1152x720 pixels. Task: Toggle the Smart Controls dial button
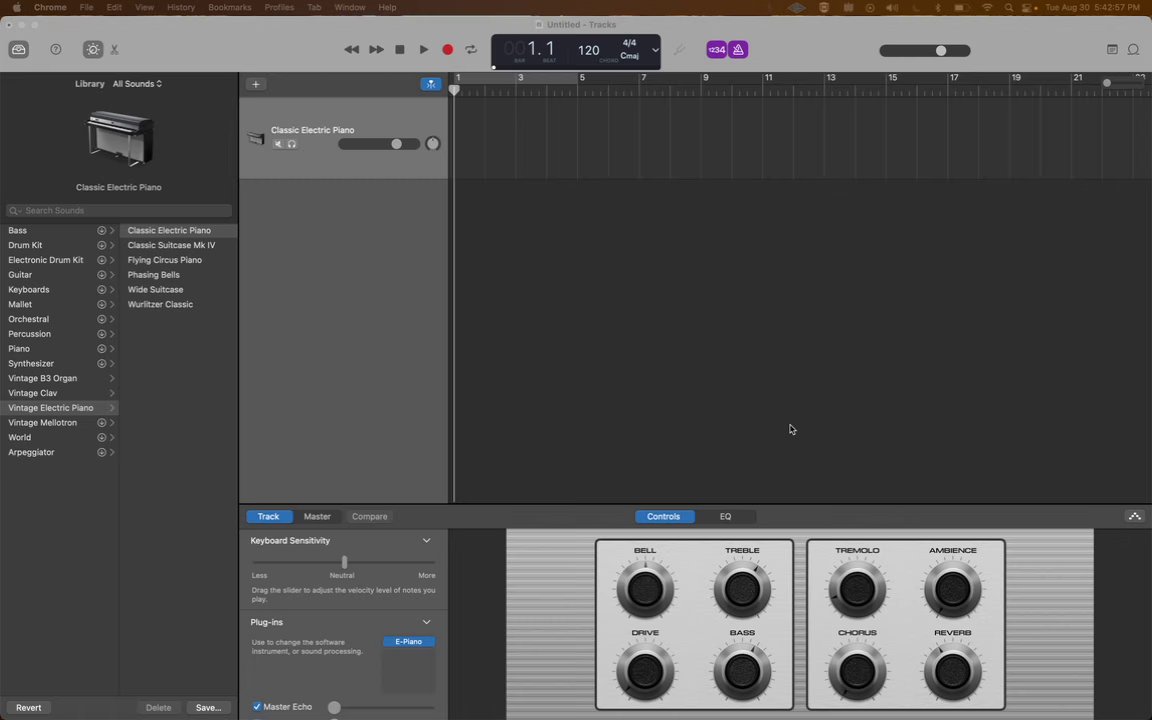click(x=93, y=49)
